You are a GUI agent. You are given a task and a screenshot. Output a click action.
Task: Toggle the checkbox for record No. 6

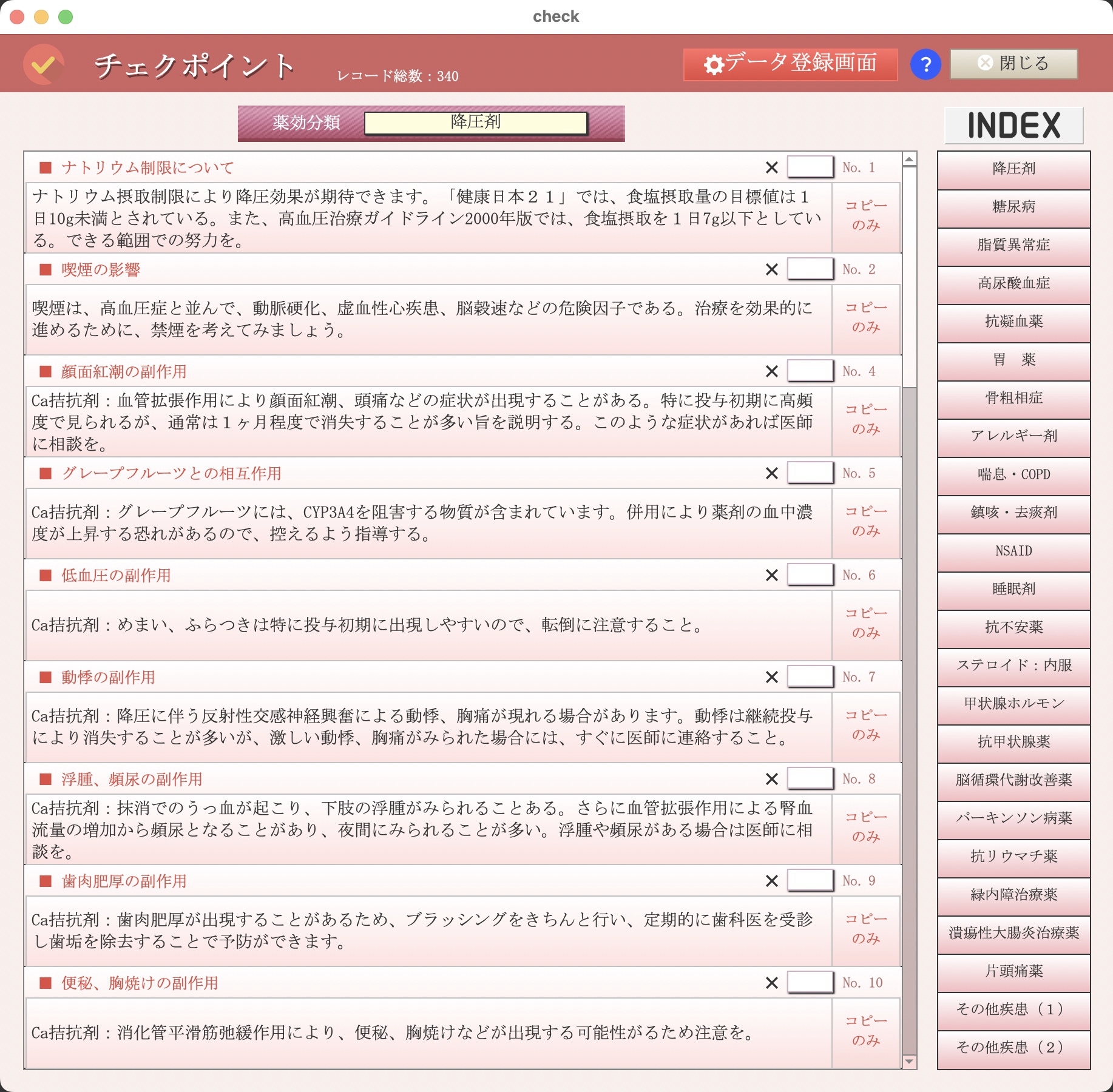(810, 575)
